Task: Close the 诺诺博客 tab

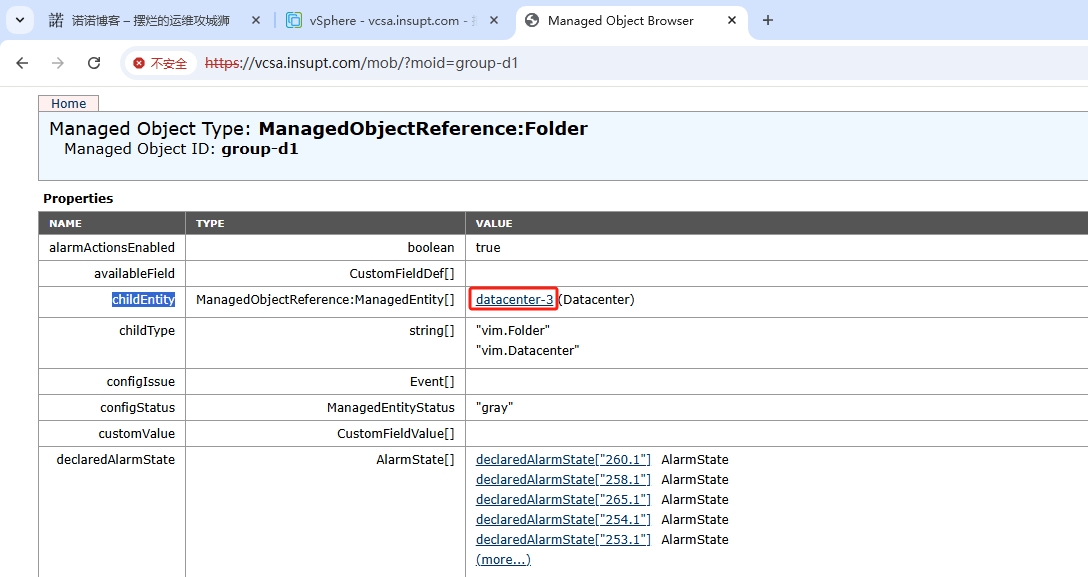Action: click(255, 20)
